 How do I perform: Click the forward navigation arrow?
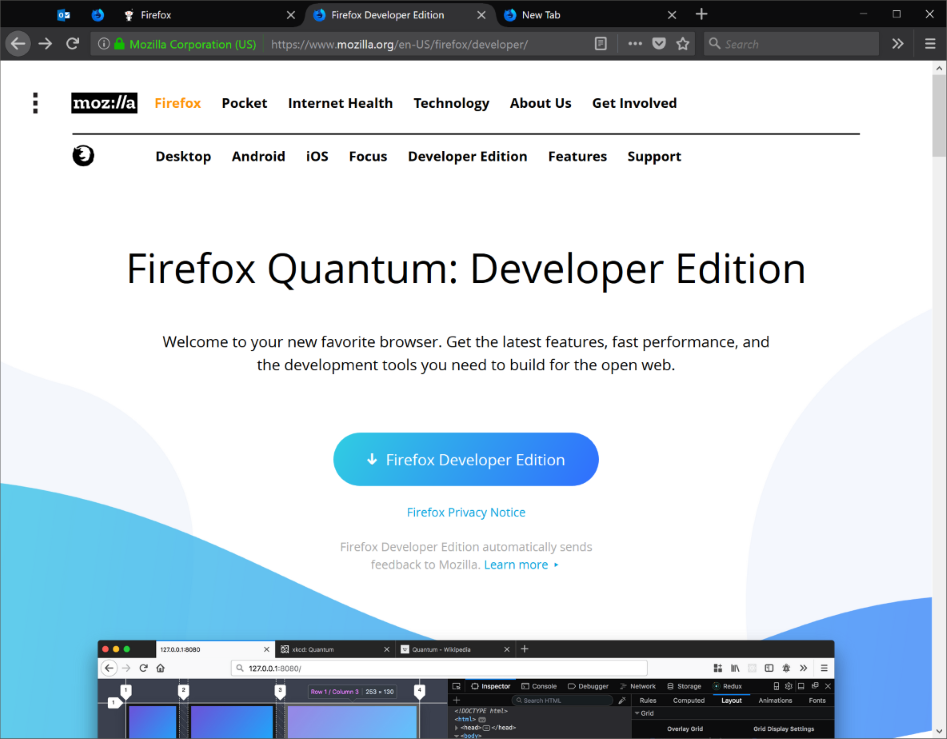tap(45, 43)
